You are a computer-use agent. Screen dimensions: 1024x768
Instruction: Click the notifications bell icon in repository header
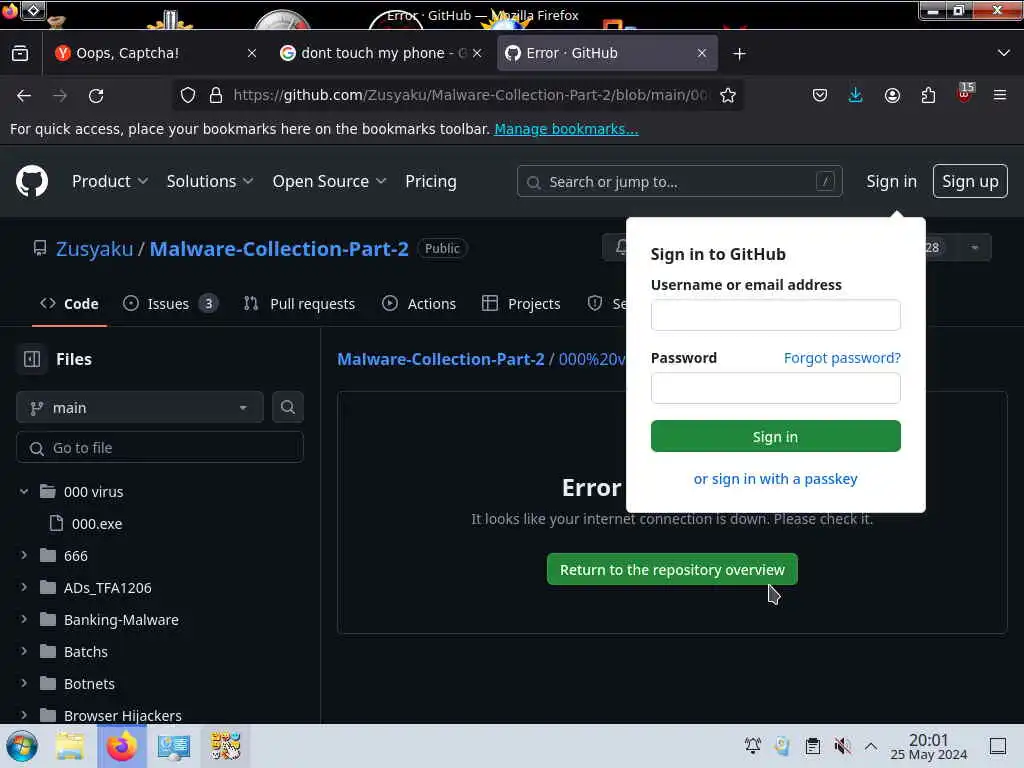point(620,247)
